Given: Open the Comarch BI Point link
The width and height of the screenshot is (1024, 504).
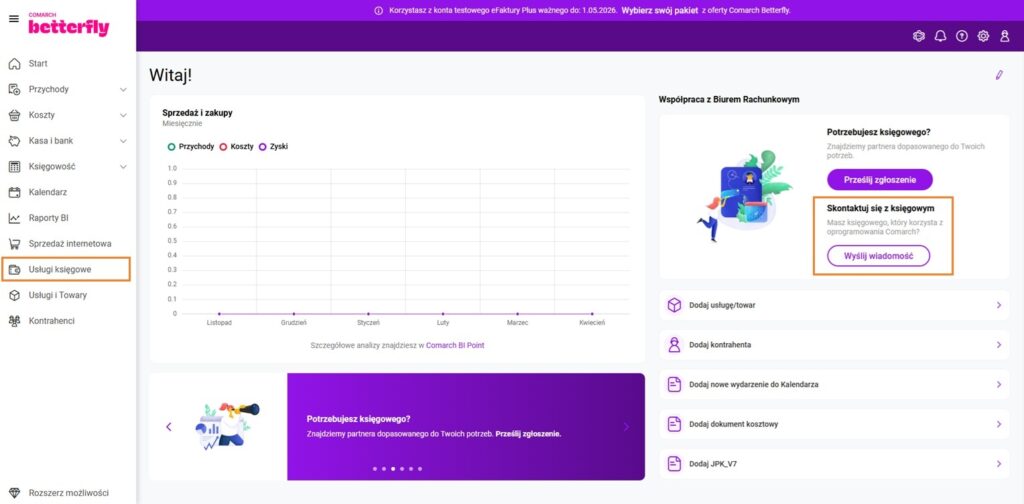Looking at the screenshot, I should pyautogui.click(x=455, y=345).
